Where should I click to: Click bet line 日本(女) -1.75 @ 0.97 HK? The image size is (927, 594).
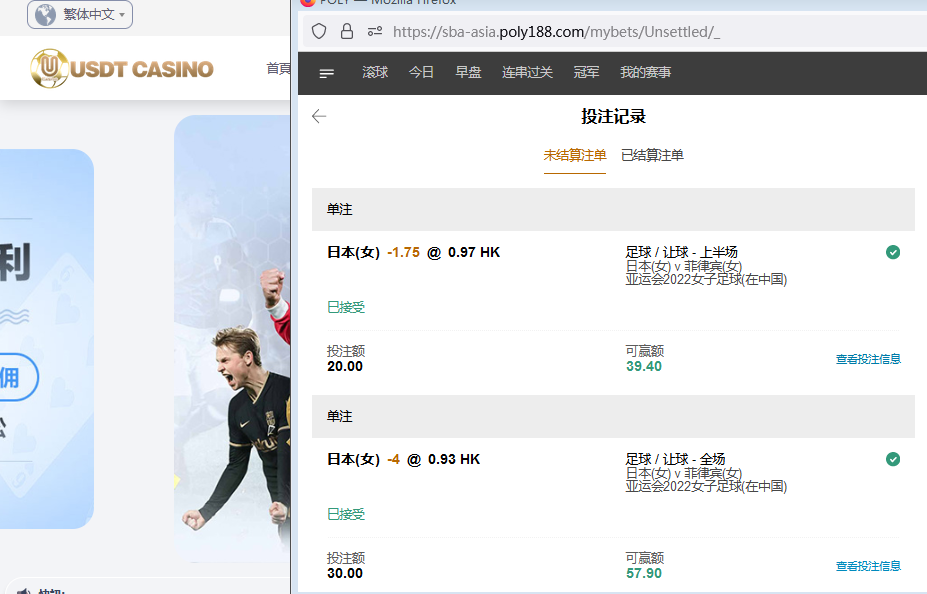[x=413, y=252]
